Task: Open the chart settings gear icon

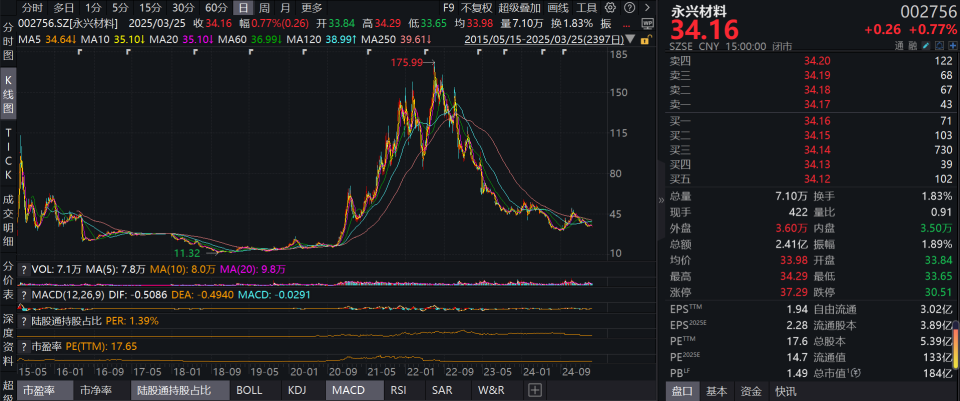Action: [x=610, y=8]
